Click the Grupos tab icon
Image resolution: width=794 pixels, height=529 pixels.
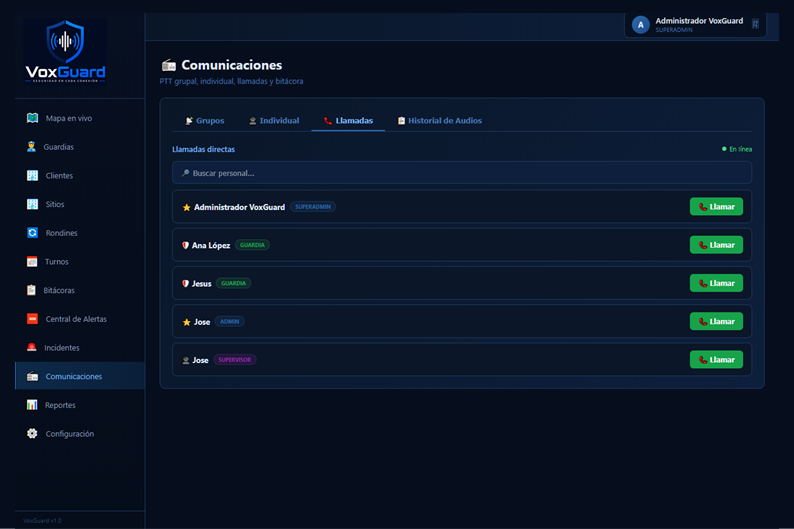pos(189,121)
